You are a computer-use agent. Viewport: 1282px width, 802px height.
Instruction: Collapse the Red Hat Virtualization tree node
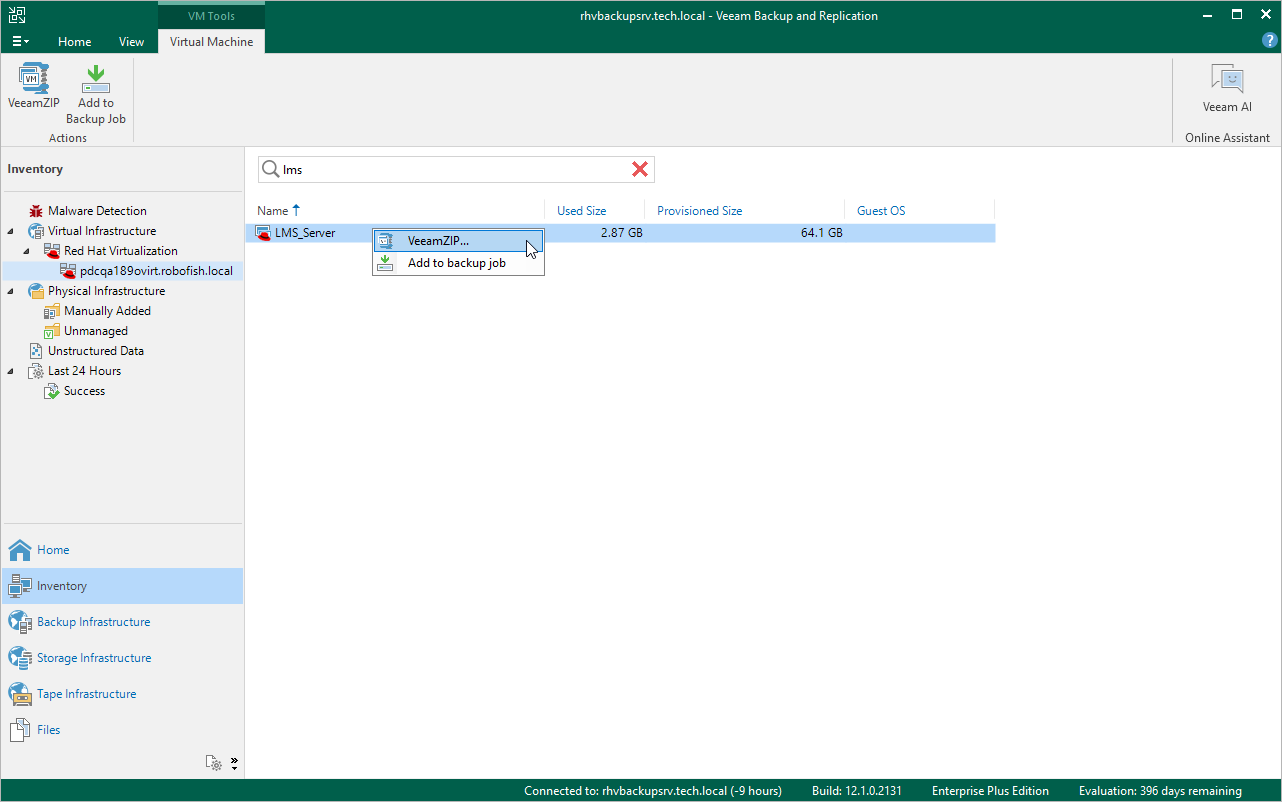[28, 251]
